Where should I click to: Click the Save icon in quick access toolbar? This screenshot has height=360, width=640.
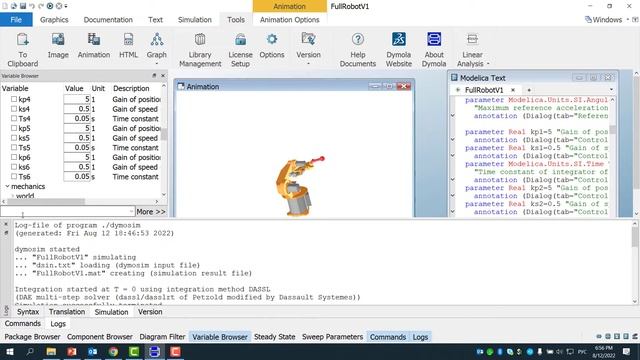click(x=23, y=6)
